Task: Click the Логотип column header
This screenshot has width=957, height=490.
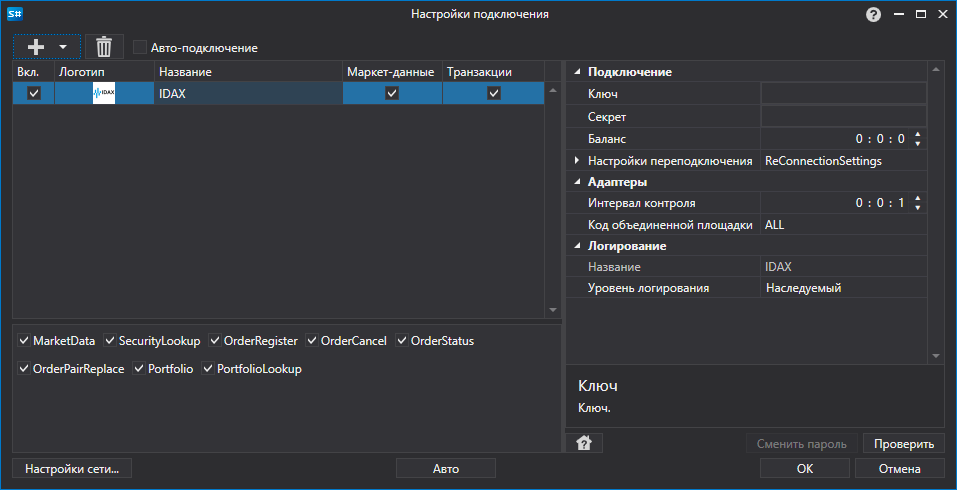Action: tap(104, 72)
